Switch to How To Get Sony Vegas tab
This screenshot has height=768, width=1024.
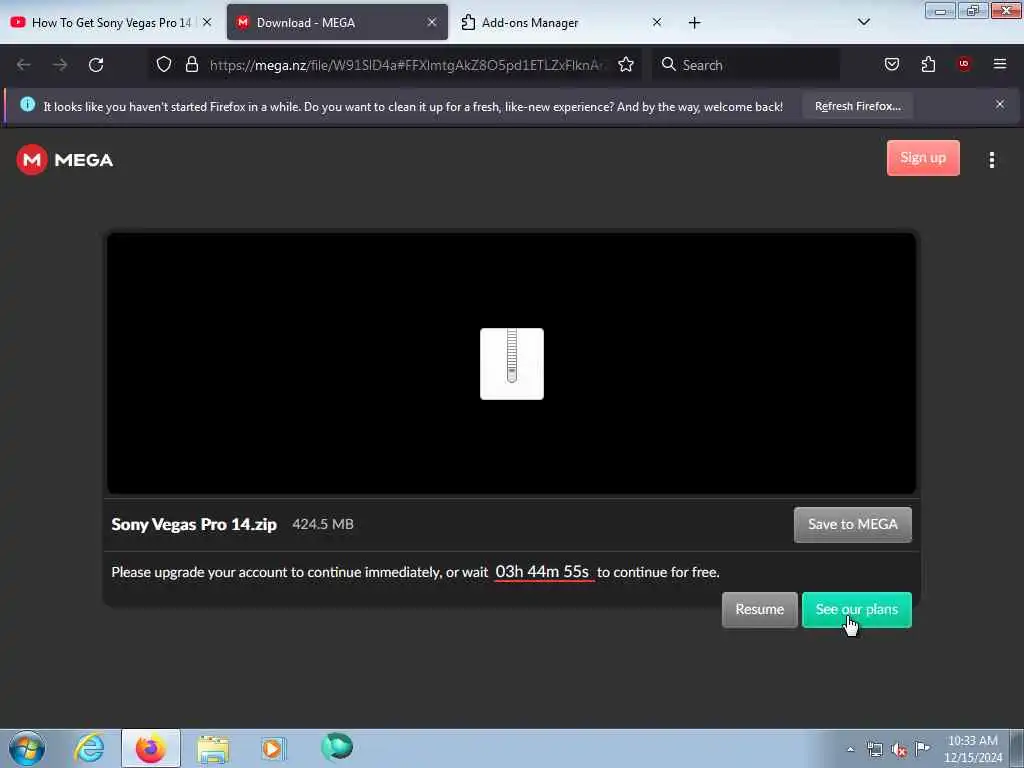pyautogui.click(x=111, y=23)
